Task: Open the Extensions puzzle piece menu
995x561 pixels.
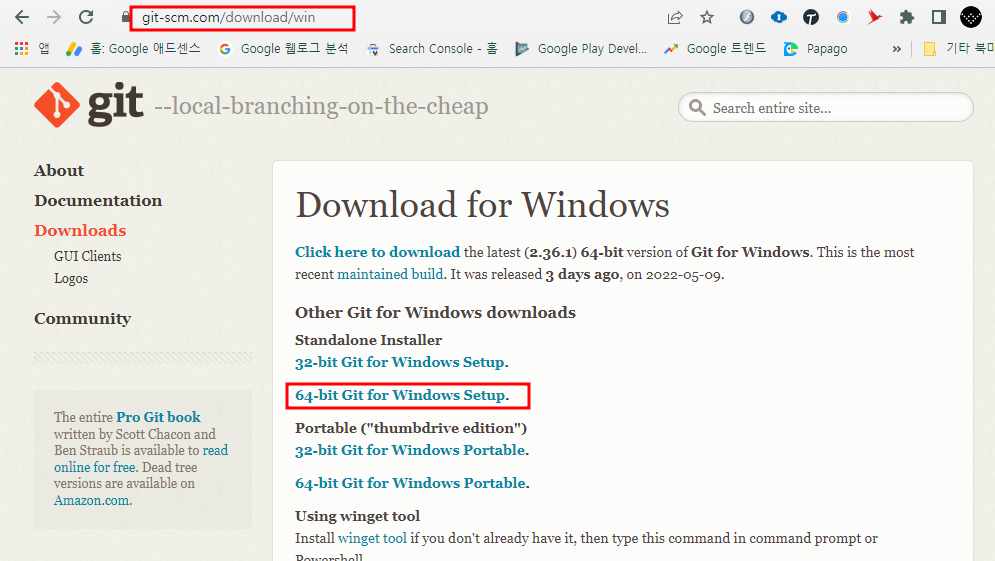Action: [907, 17]
